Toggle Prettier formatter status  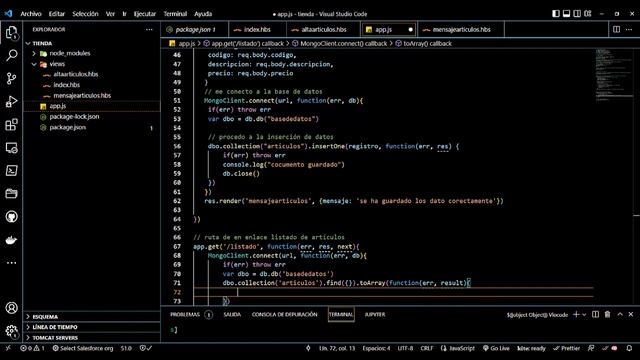point(566,348)
